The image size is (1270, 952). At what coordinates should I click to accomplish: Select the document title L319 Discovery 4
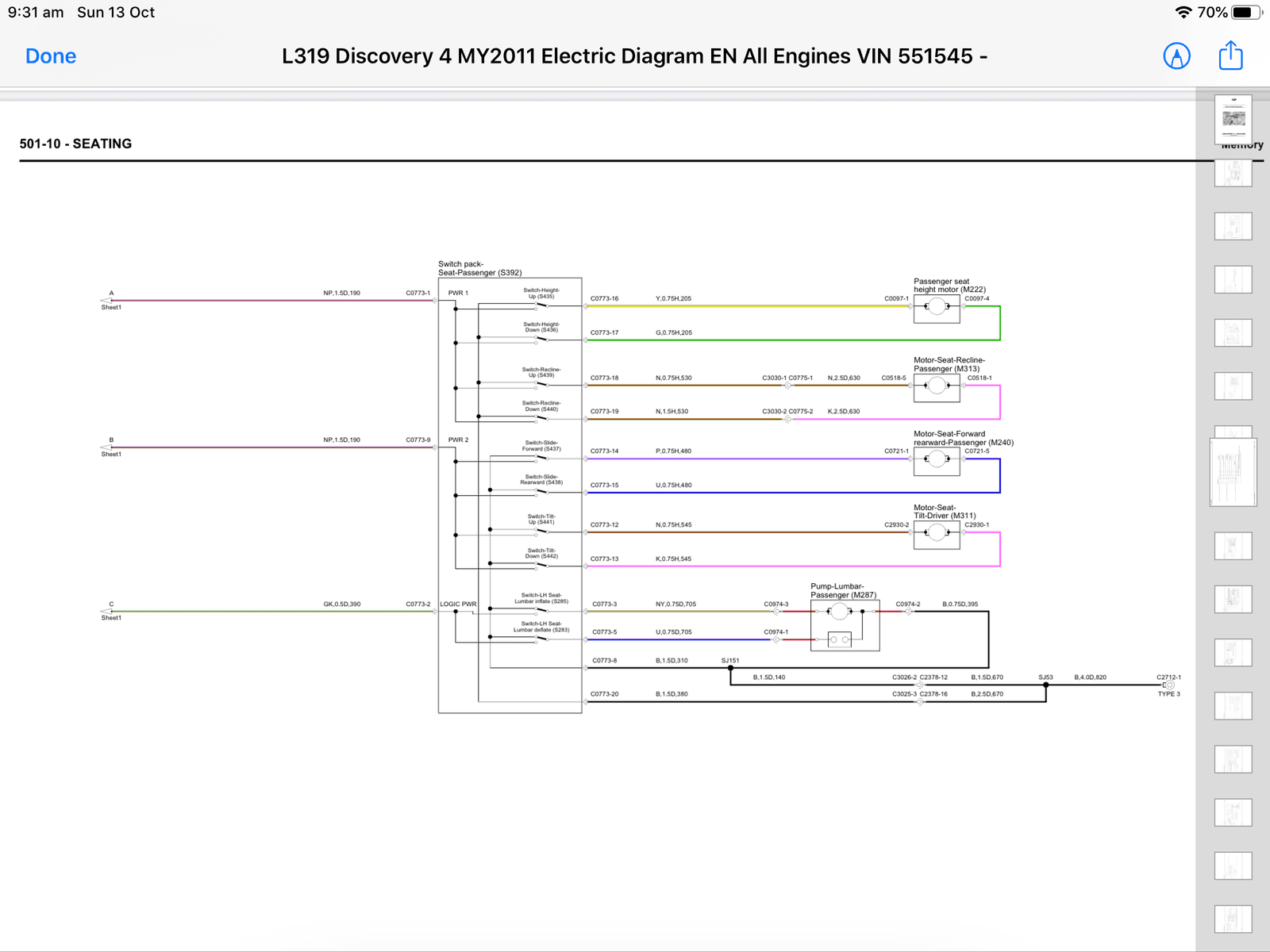point(635,56)
